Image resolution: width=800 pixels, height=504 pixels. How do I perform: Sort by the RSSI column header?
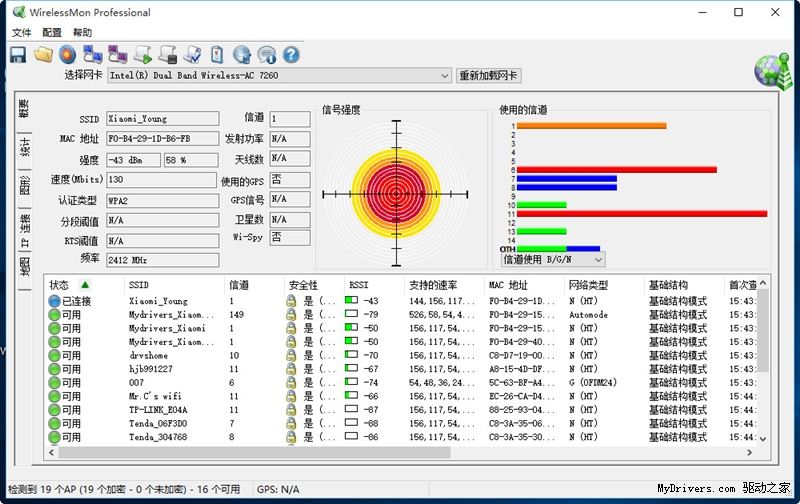374,285
